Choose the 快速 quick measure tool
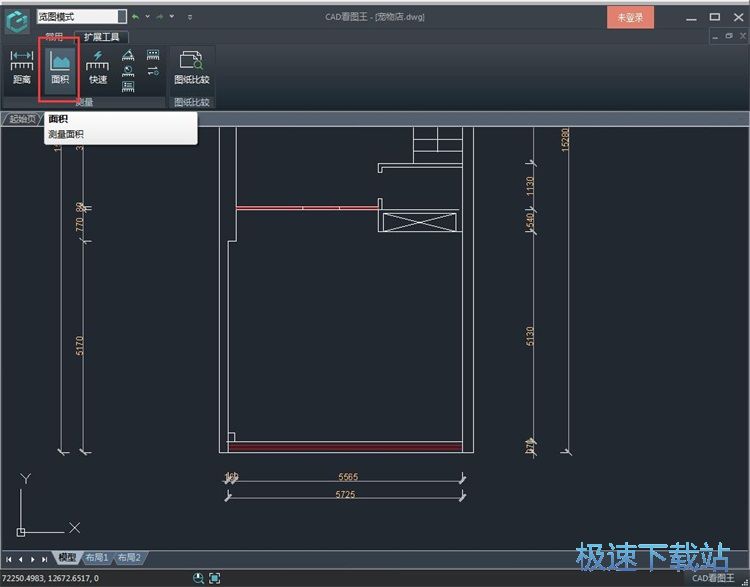The image size is (750, 587). pos(97,67)
